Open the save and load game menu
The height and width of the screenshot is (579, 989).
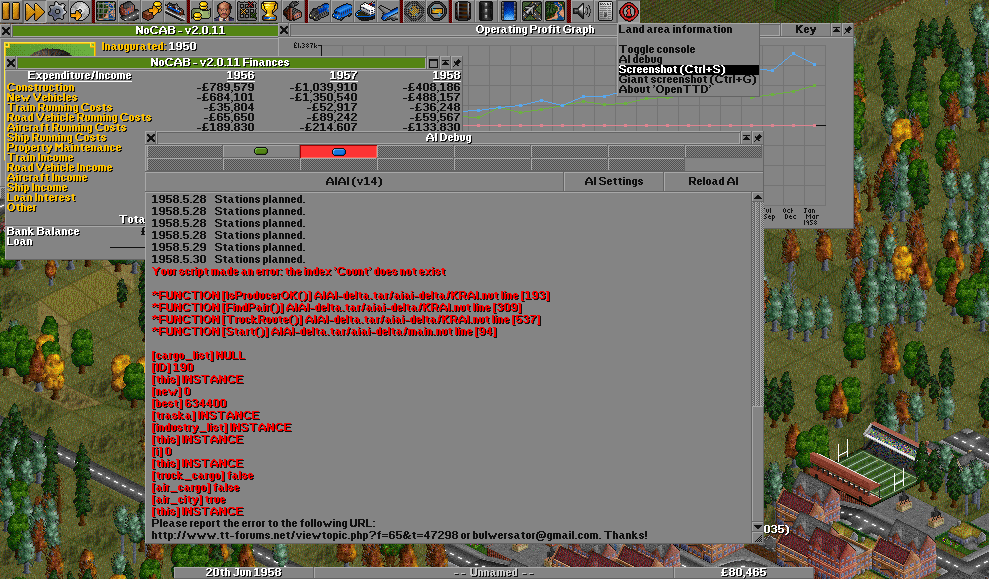click(79, 11)
